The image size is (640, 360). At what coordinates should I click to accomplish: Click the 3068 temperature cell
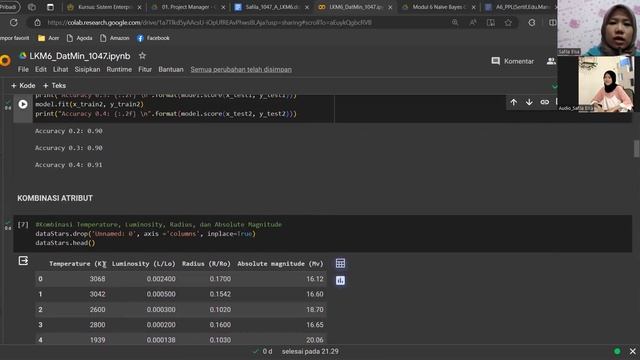click(98, 279)
